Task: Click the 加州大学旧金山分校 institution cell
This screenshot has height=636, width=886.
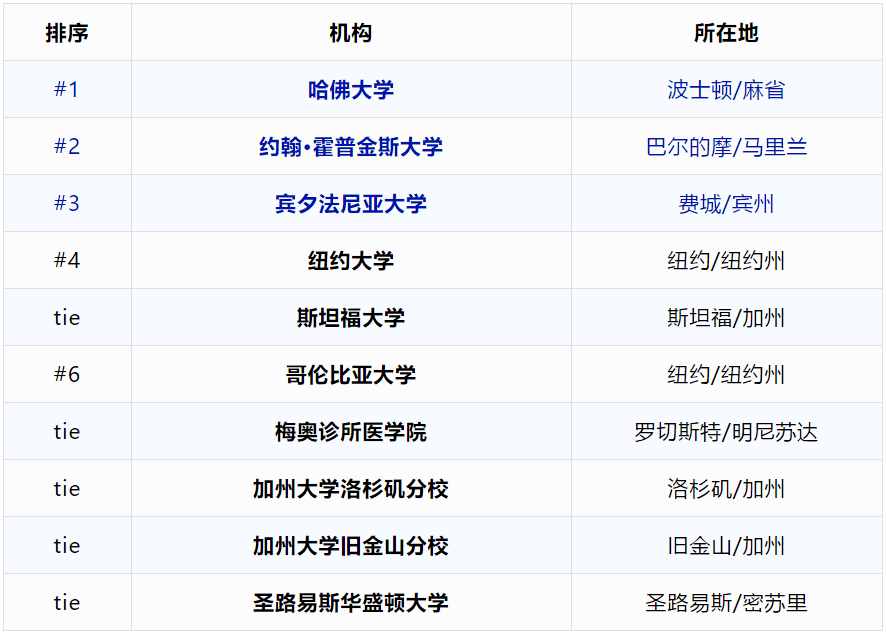Action: pyautogui.click(x=351, y=546)
